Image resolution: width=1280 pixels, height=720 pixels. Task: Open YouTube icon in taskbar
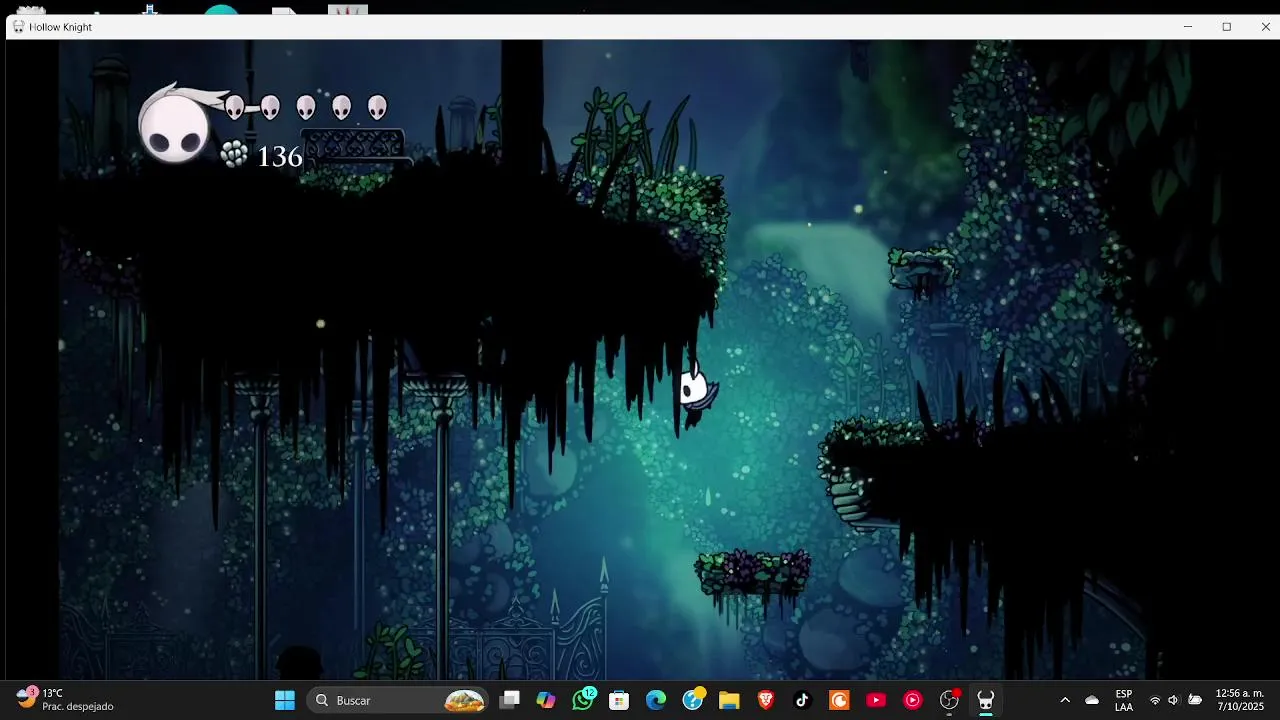click(x=876, y=700)
